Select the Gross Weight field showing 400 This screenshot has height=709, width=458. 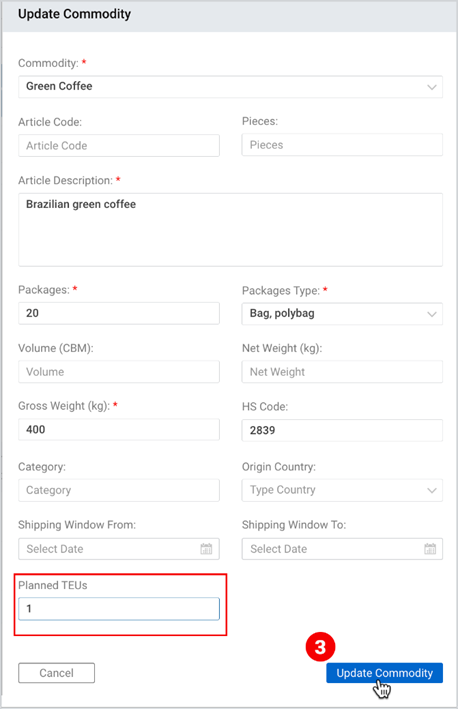click(119, 430)
